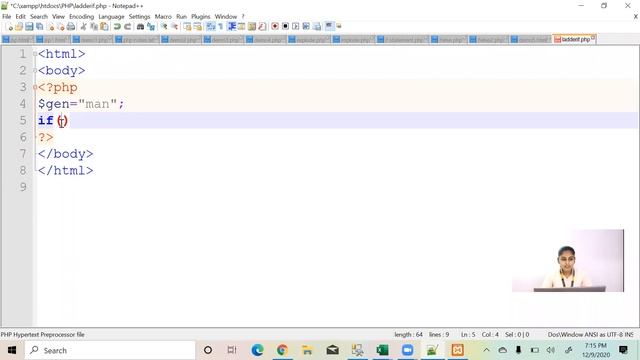Image resolution: width=640 pixels, height=360 pixels.
Task: Click the Paste clipboard toolbar icon
Action: tap(104, 27)
